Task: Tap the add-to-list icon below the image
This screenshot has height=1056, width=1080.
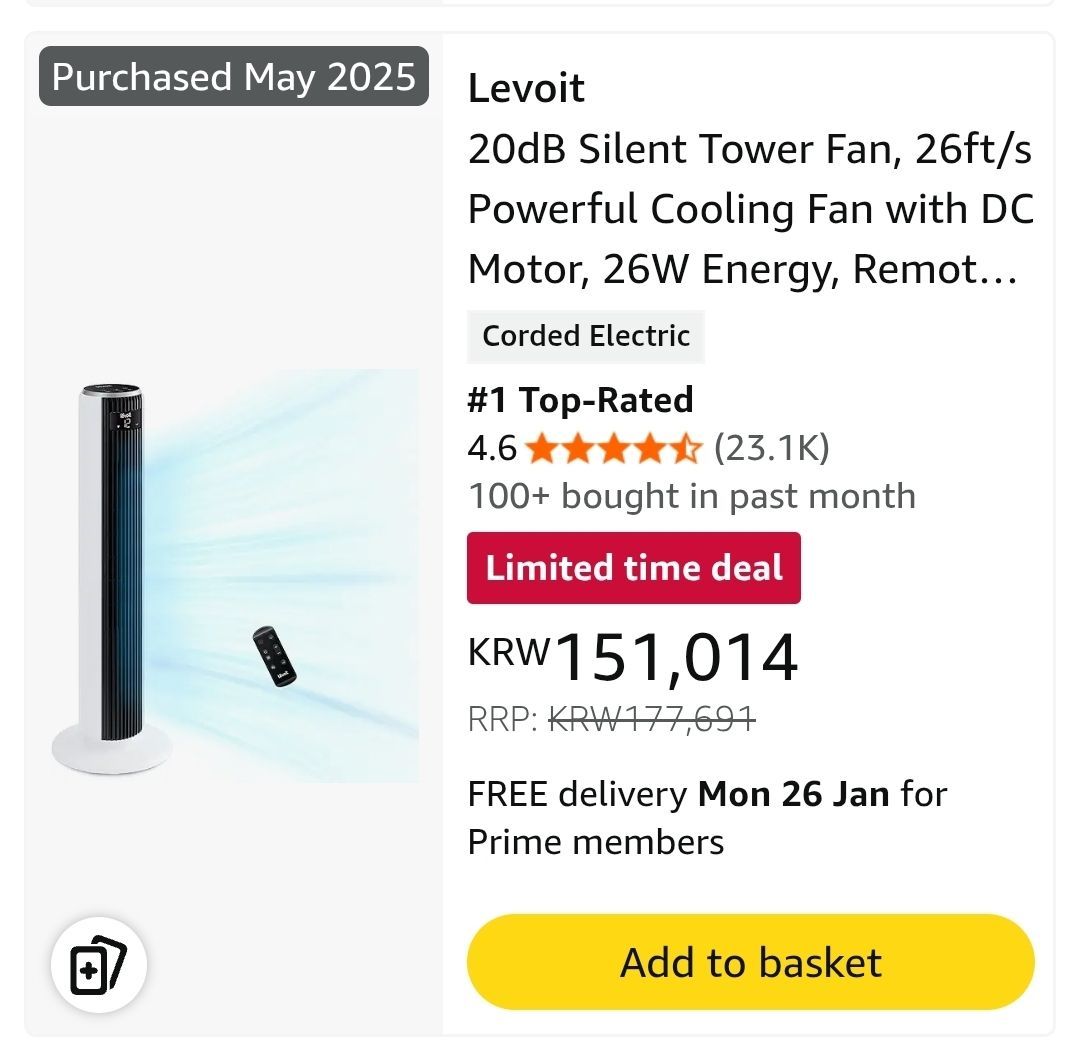Action: point(99,967)
